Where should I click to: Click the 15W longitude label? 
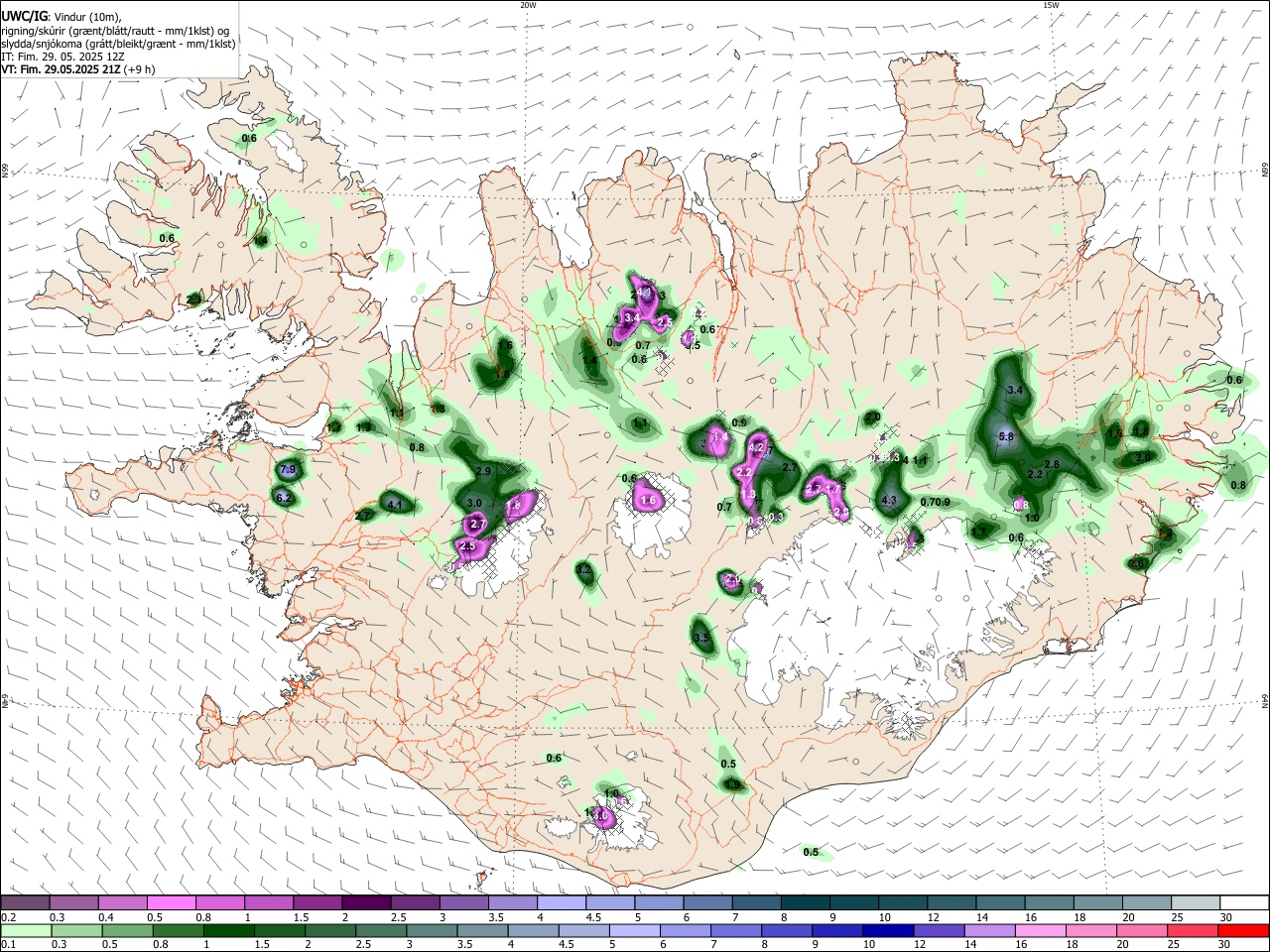point(1051,5)
